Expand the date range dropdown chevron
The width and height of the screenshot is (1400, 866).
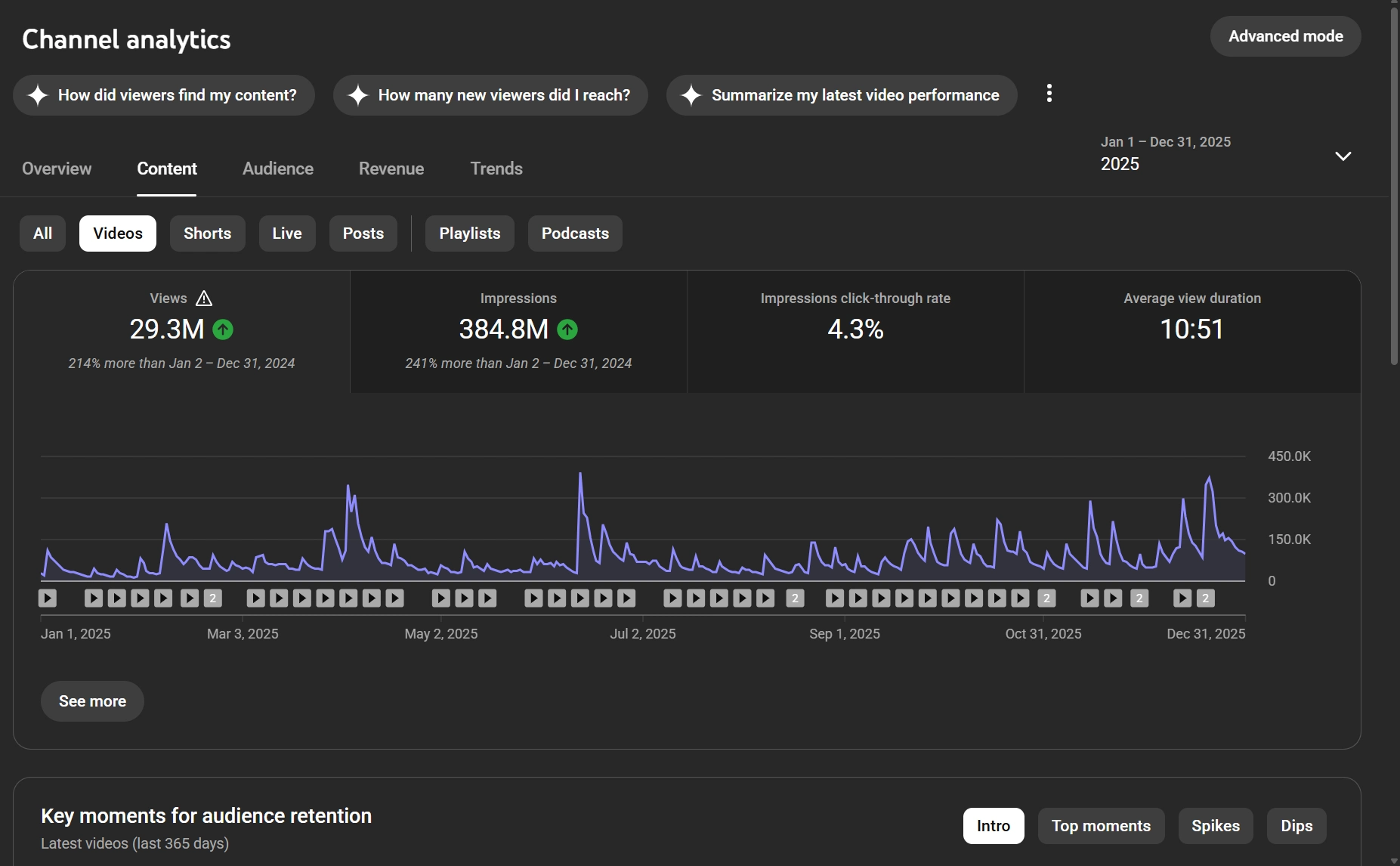(1343, 156)
